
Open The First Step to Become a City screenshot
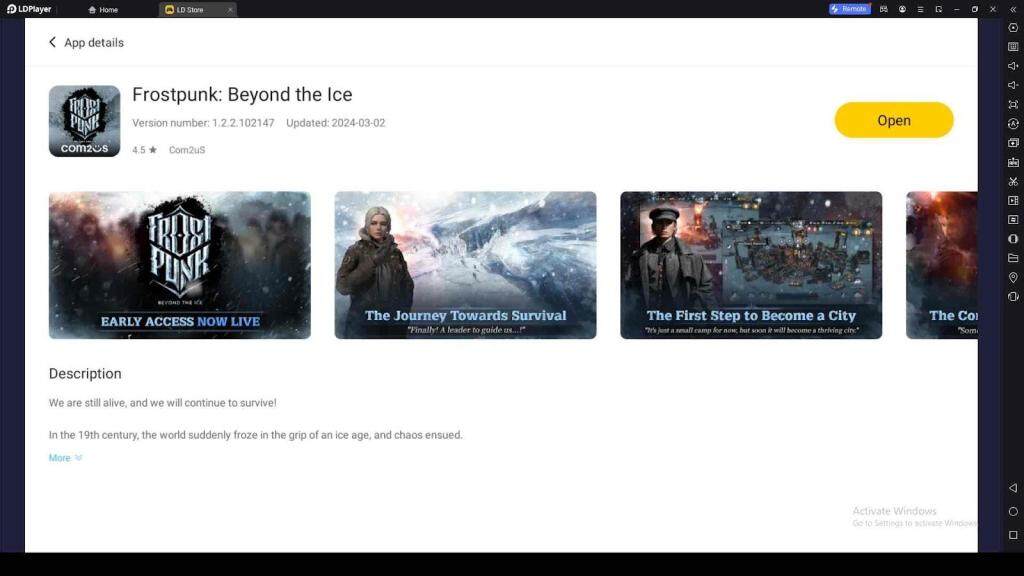click(751, 265)
